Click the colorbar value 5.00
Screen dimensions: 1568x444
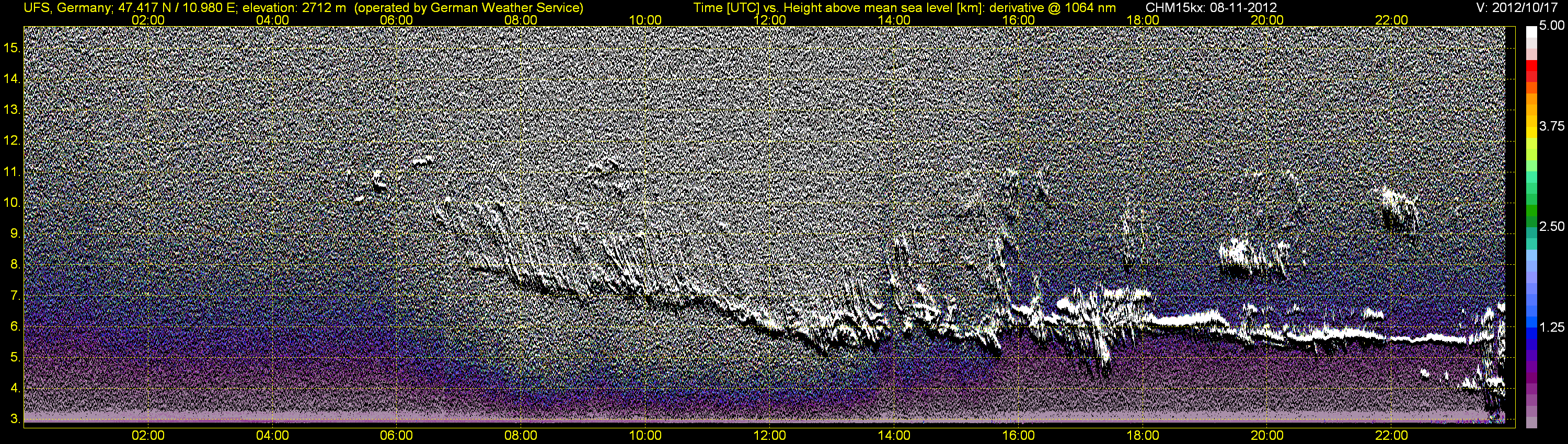coord(1552,26)
